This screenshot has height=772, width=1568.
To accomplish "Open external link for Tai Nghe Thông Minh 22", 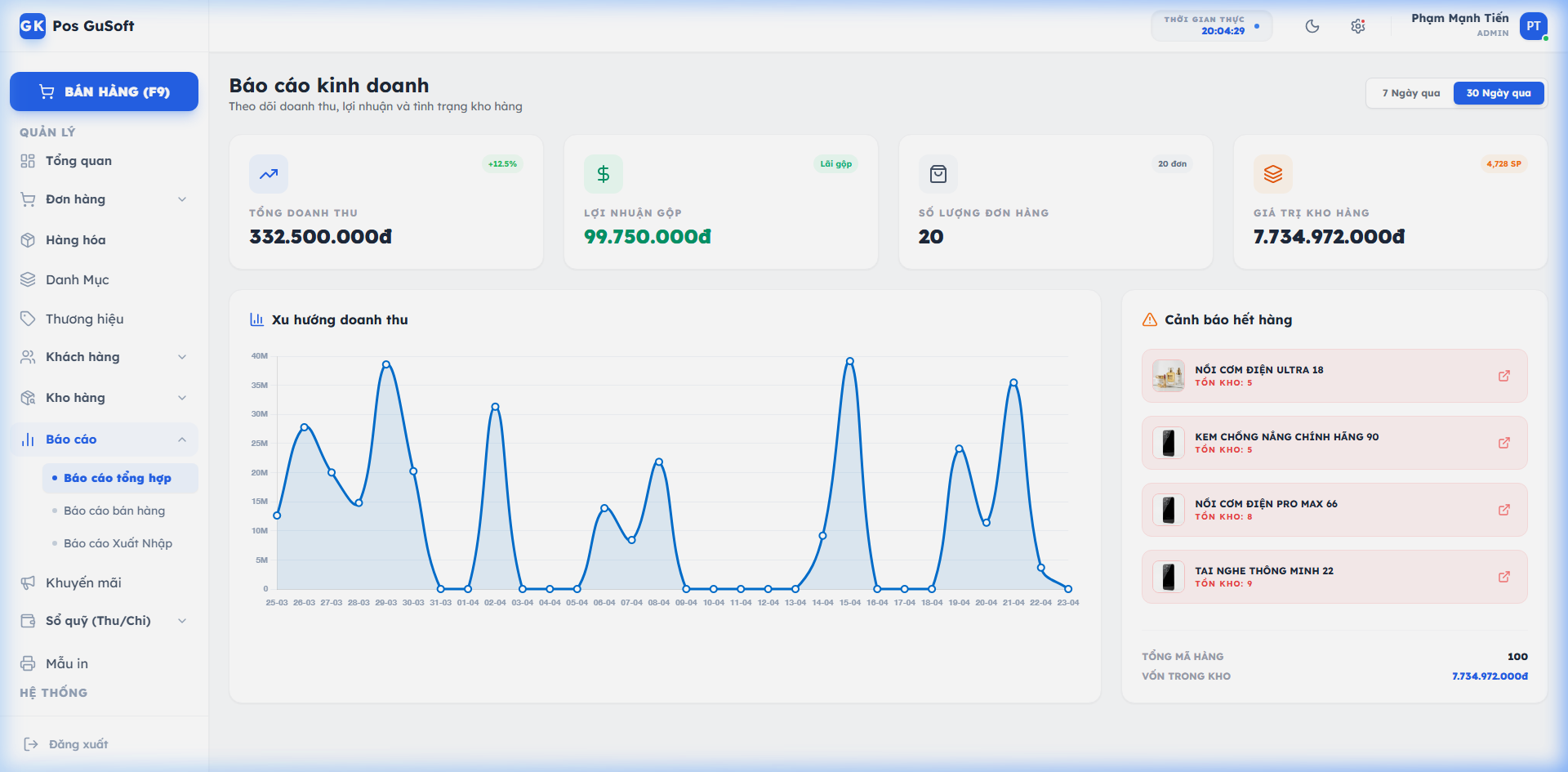I will 1503,577.
